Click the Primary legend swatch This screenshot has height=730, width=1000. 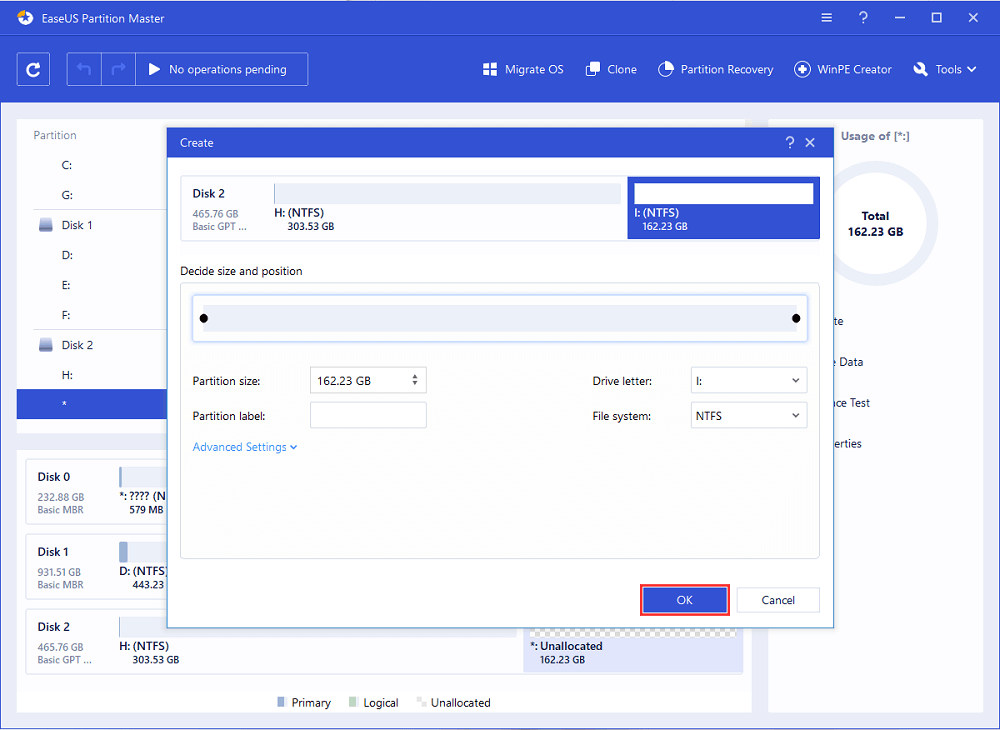pos(281,702)
